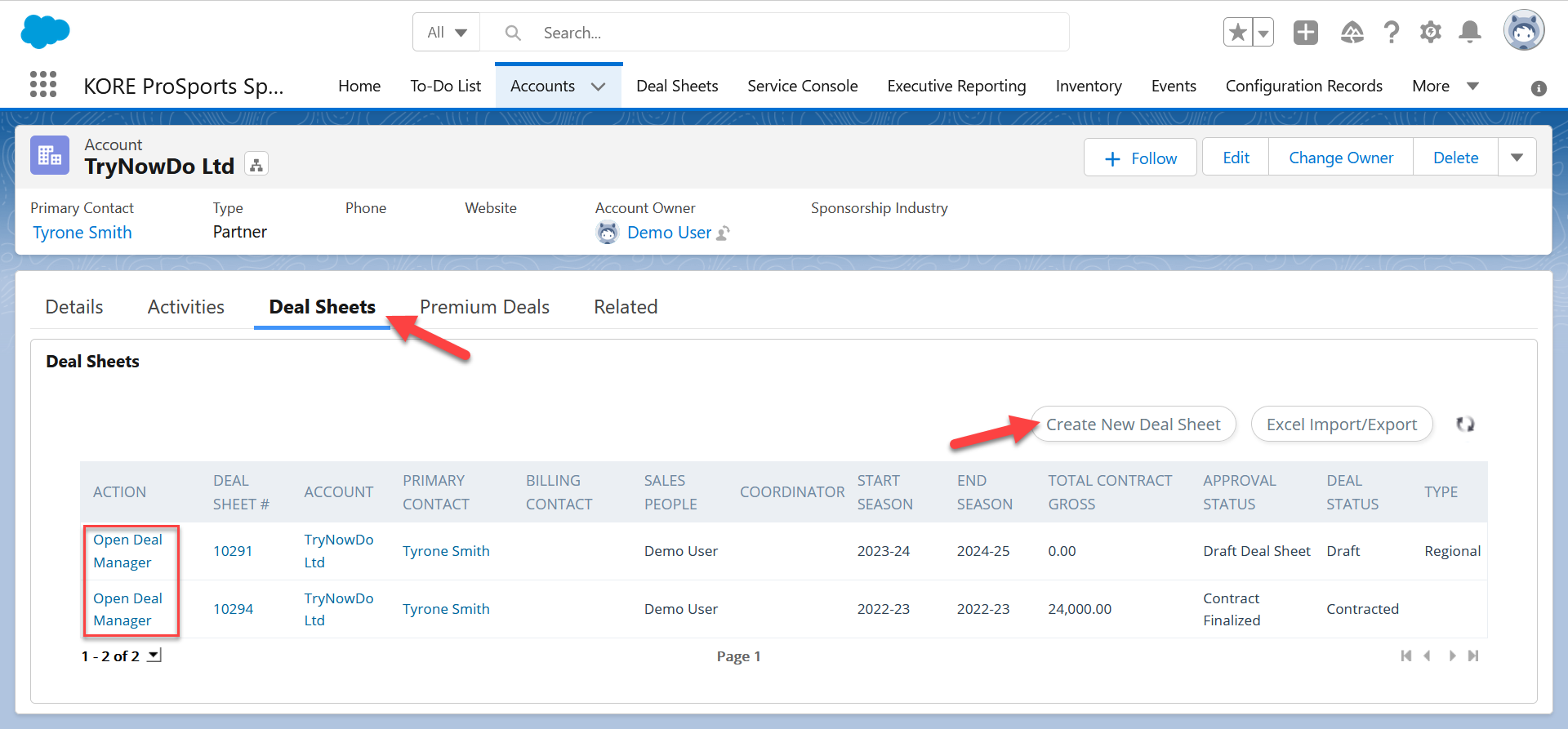The height and width of the screenshot is (729, 1568).
Task: Open the Inventory tab
Action: 1089,86
